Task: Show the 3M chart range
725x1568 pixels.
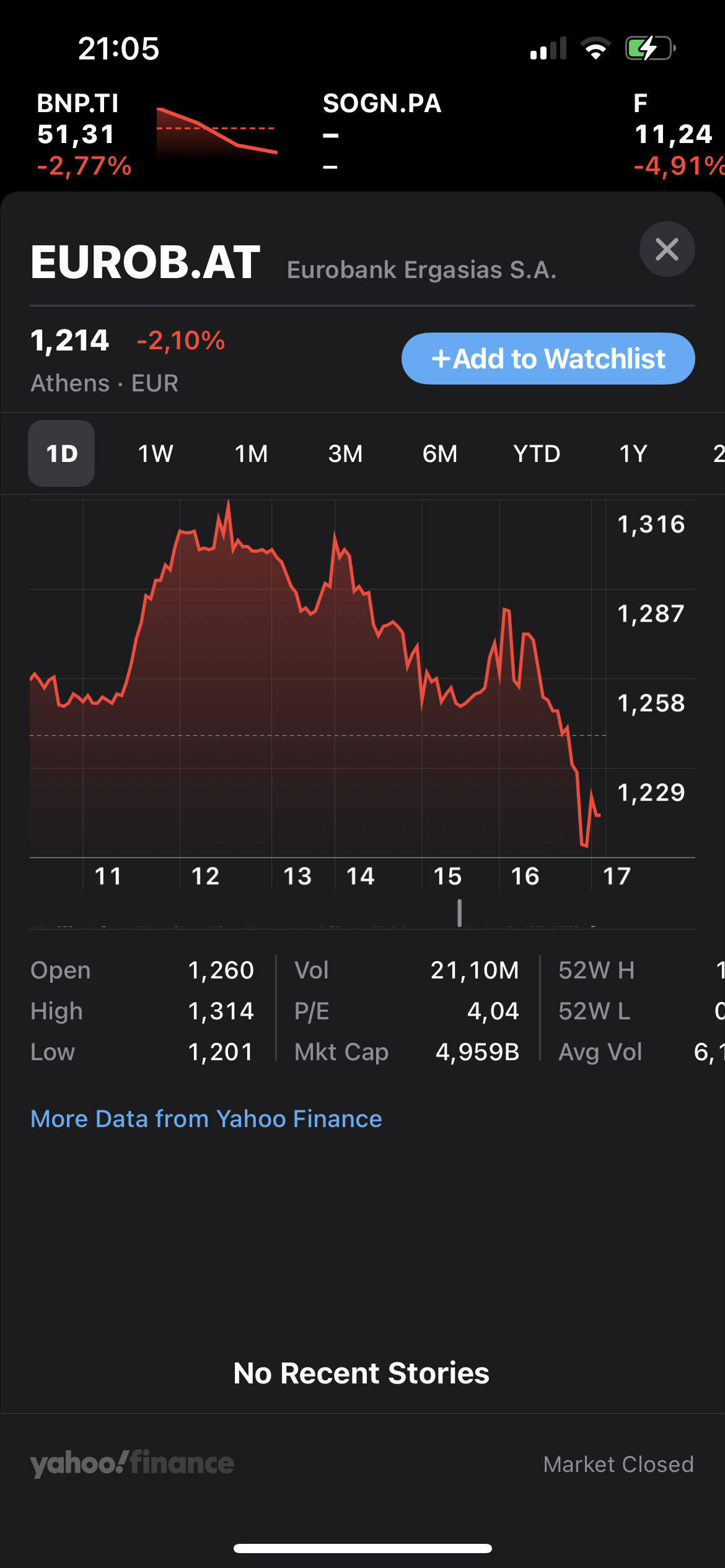Action: (345, 453)
